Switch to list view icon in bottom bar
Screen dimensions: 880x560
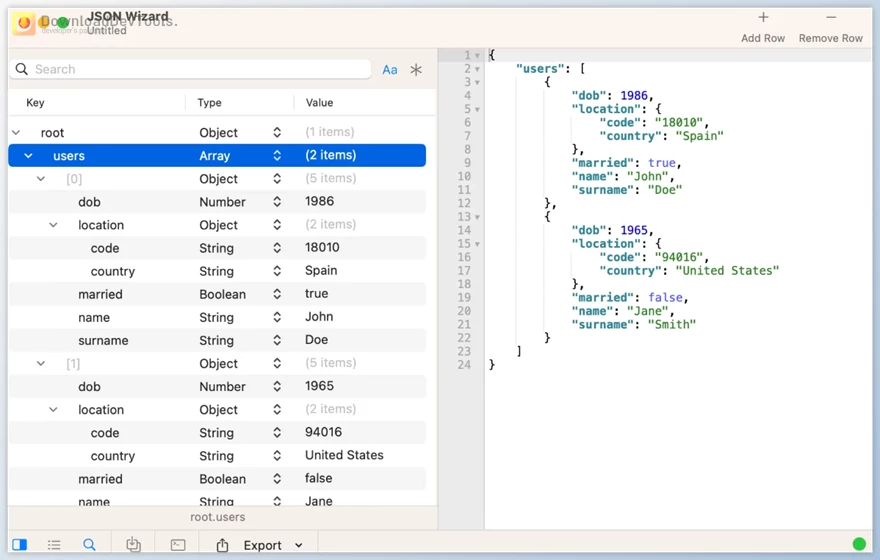point(54,544)
